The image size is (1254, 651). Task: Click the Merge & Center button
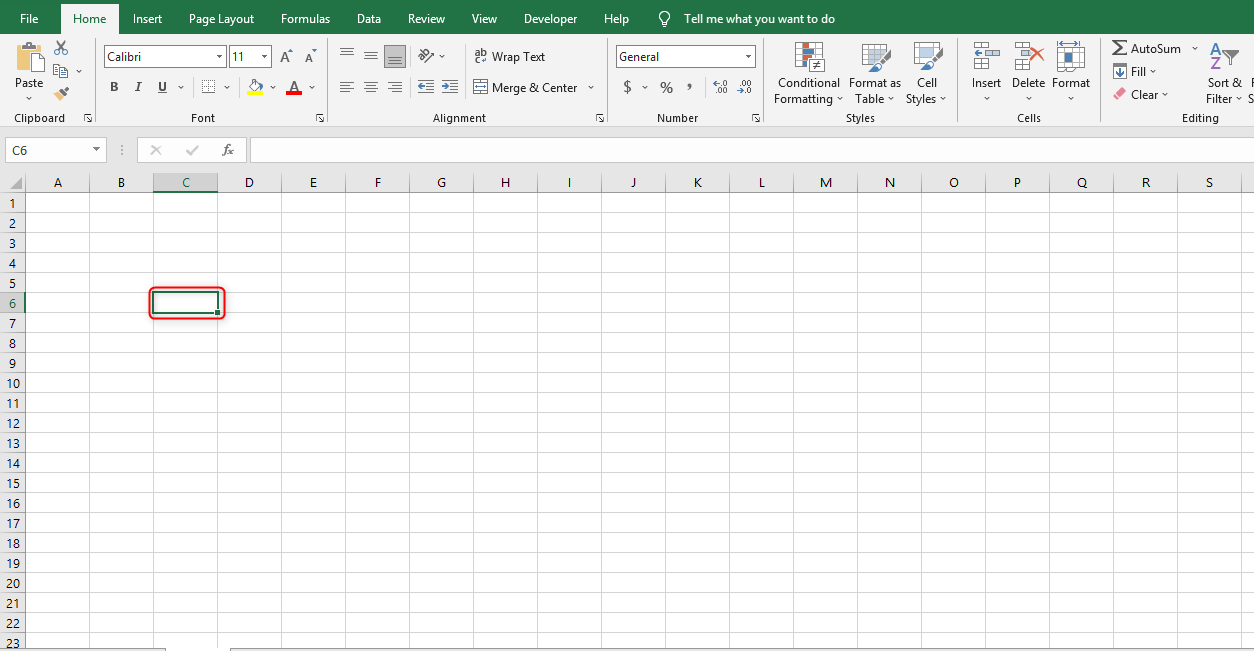point(527,87)
